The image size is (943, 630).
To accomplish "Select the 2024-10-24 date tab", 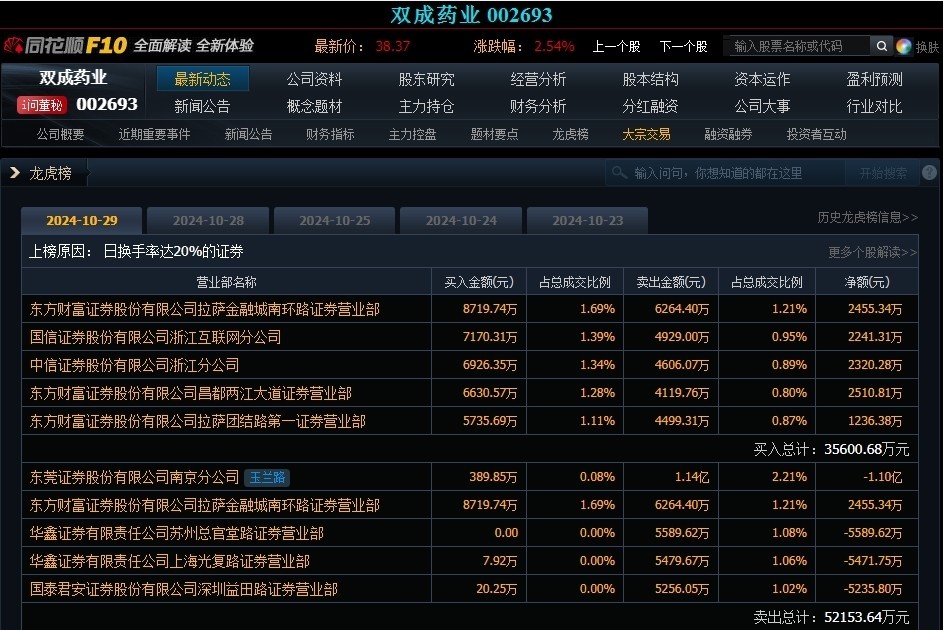I will (461, 221).
